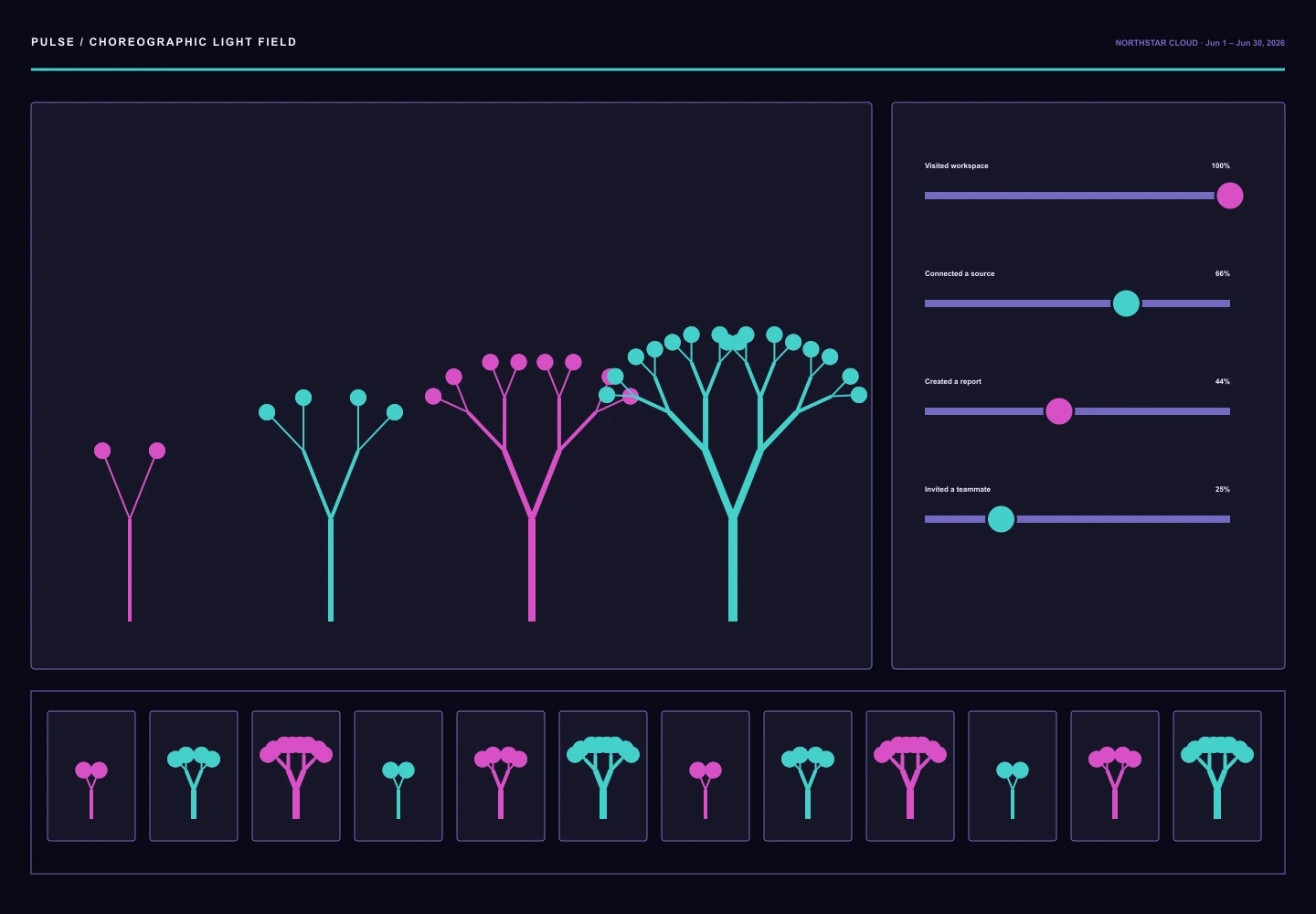Adjust the Connected a source slider handle
Image resolution: width=1316 pixels, height=914 pixels.
click(x=1126, y=303)
